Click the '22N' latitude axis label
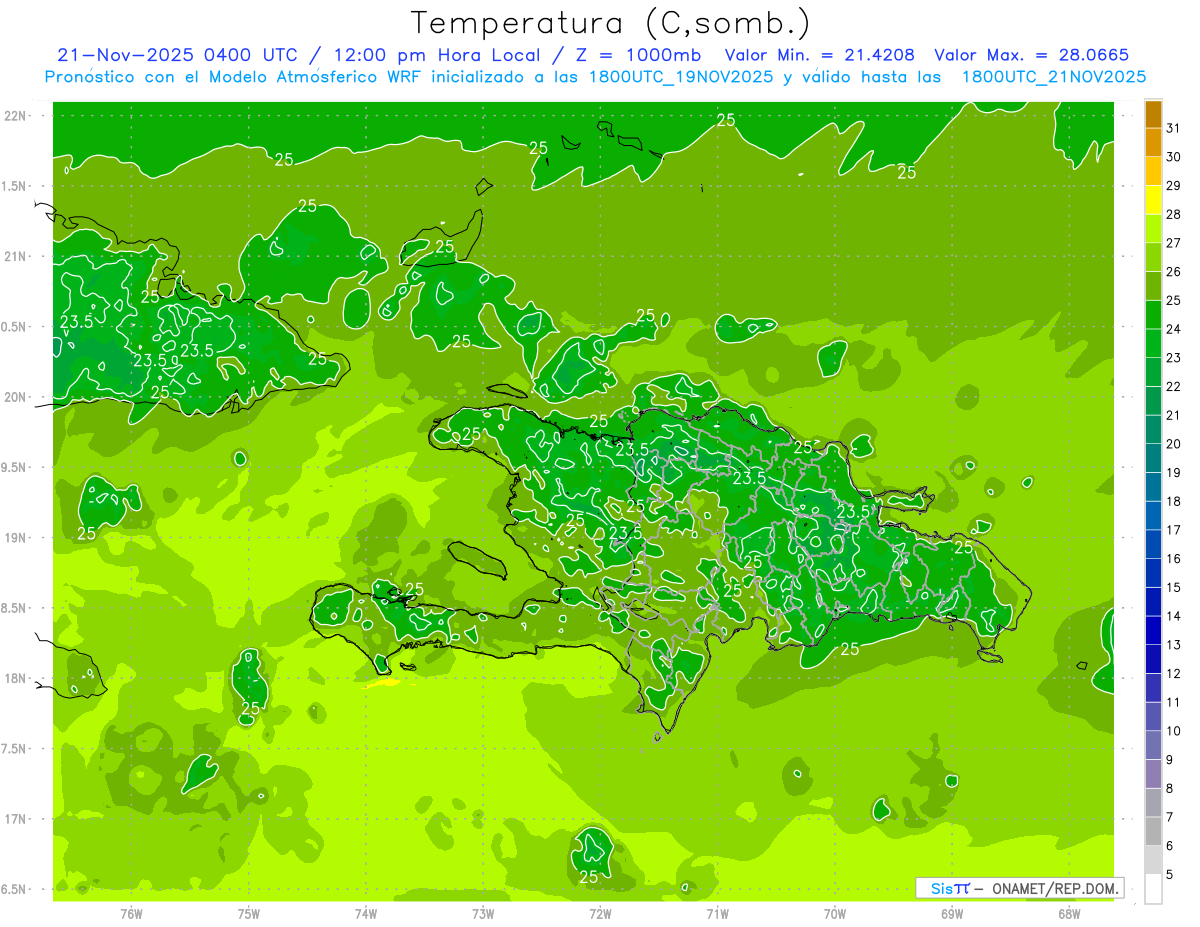The height and width of the screenshot is (927, 1200). click(x=14, y=116)
